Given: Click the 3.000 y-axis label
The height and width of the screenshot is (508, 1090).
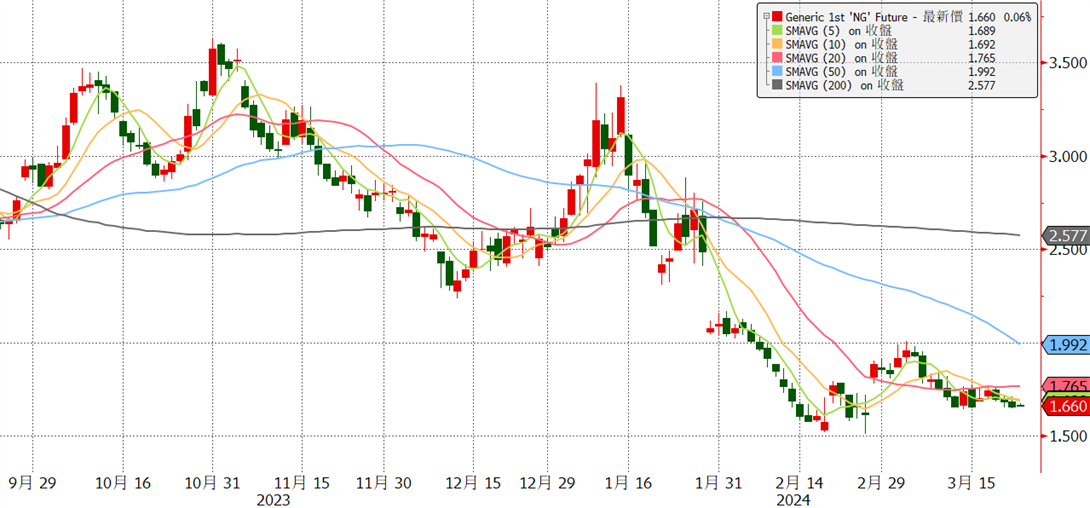Looking at the screenshot, I should point(1067,156).
